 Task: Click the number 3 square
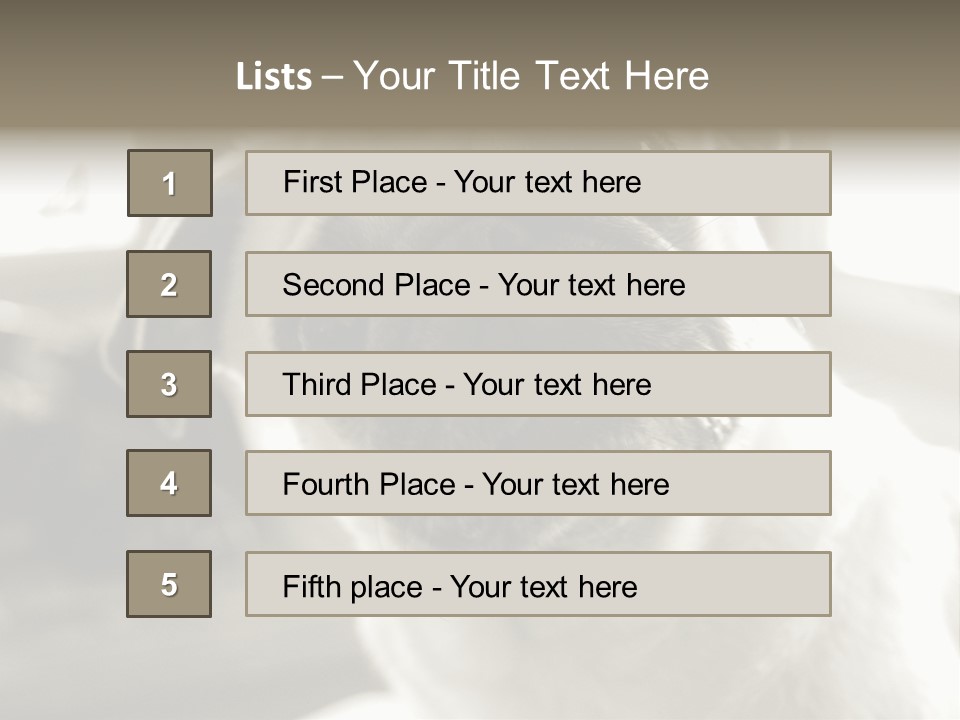(x=169, y=384)
